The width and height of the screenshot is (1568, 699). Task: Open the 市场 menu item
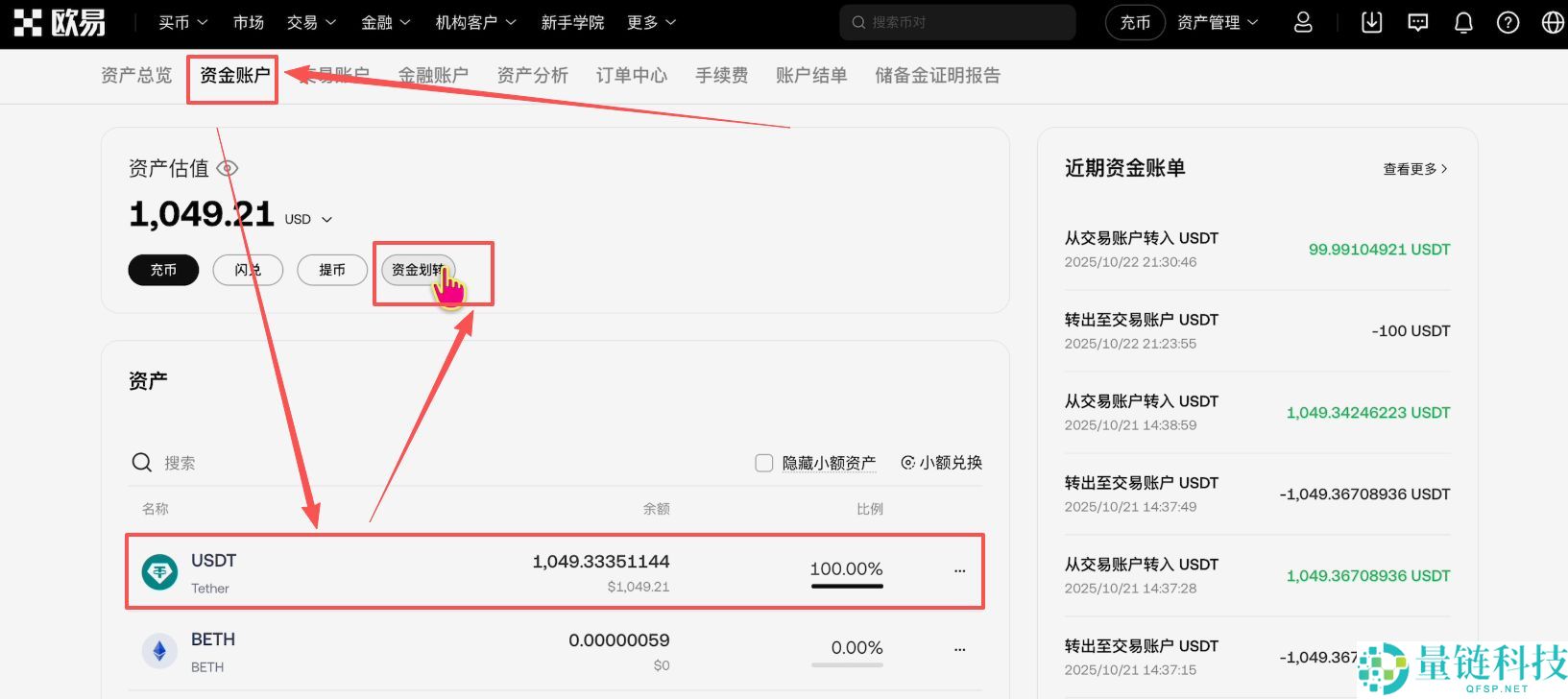click(x=249, y=22)
